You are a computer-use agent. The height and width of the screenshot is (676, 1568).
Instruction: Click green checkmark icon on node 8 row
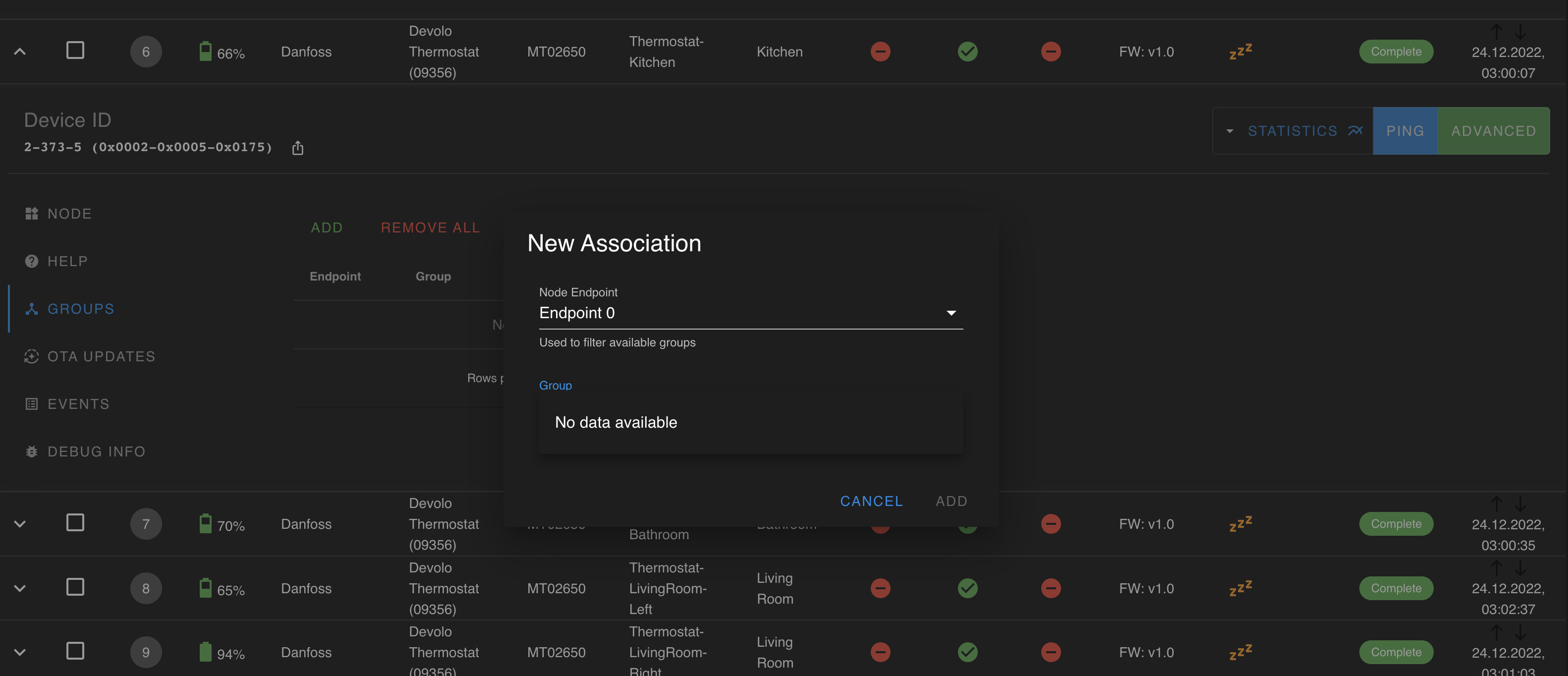pyautogui.click(x=967, y=588)
